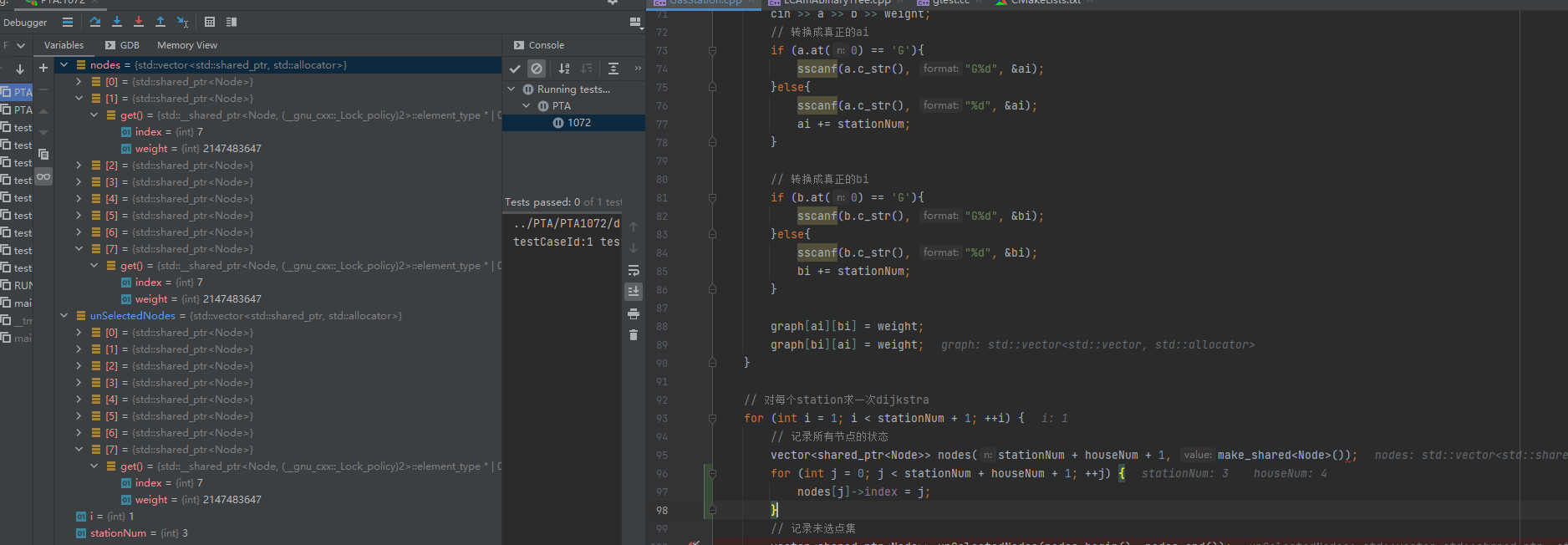Open the Evaluate Expression calculator icon
1568x545 pixels.
tap(210, 22)
